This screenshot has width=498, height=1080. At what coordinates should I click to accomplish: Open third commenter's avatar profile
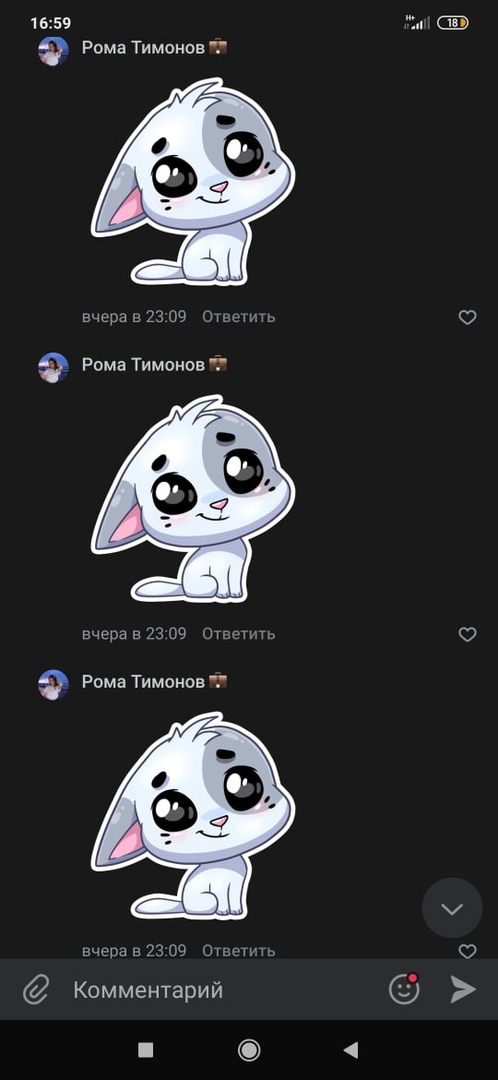(x=53, y=685)
